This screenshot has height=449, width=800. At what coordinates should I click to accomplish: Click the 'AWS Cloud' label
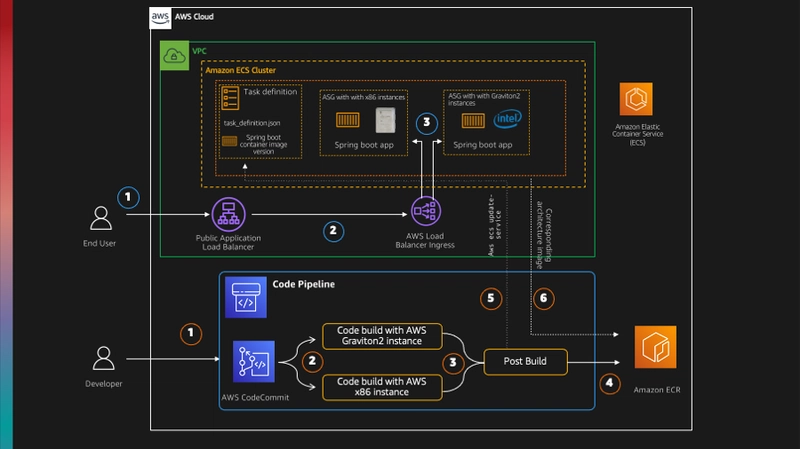click(194, 17)
